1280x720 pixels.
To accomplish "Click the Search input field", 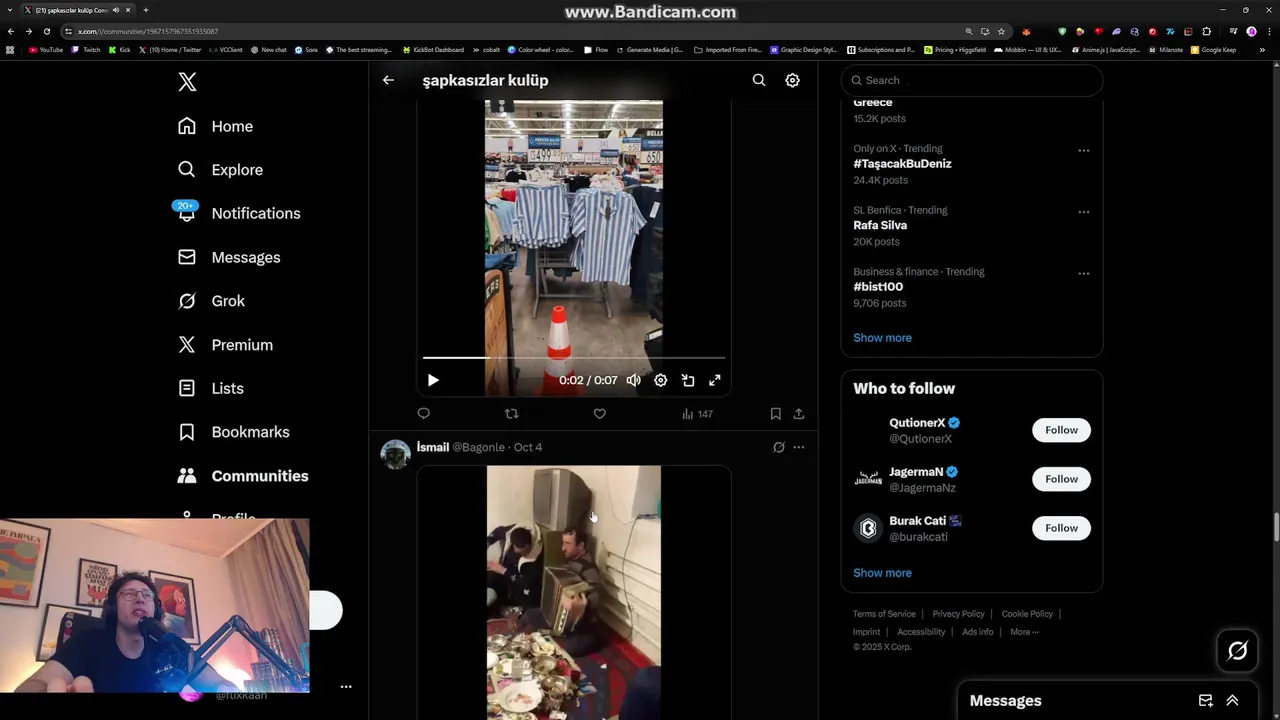I will click(x=972, y=80).
